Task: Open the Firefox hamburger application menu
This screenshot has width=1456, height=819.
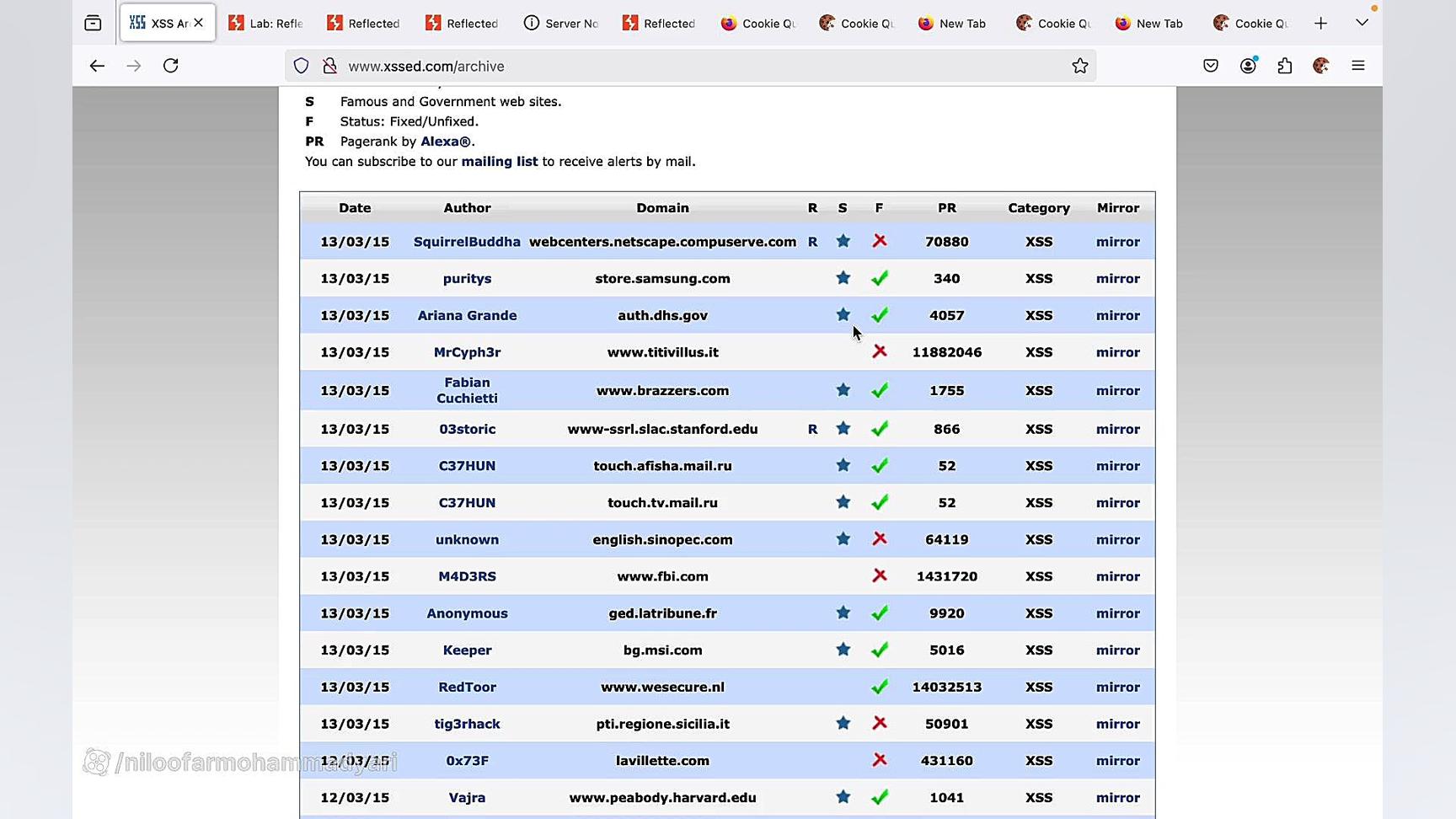Action: pos(1358,66)
